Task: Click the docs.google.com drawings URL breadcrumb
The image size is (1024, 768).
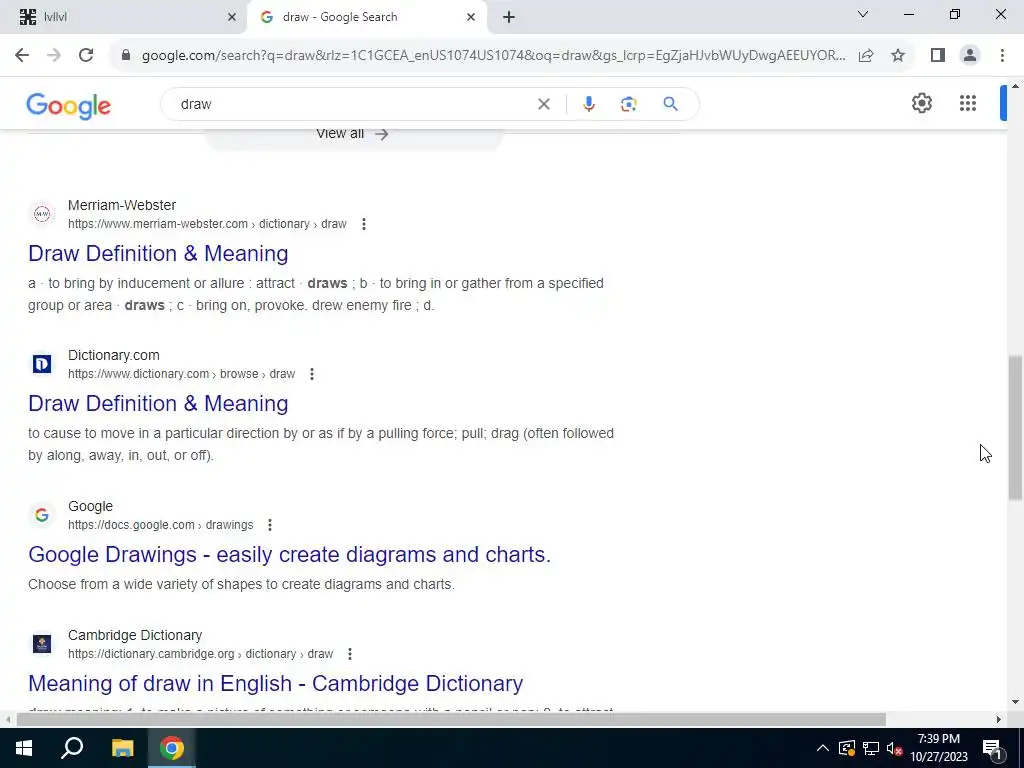Action: tap(161, 525)
